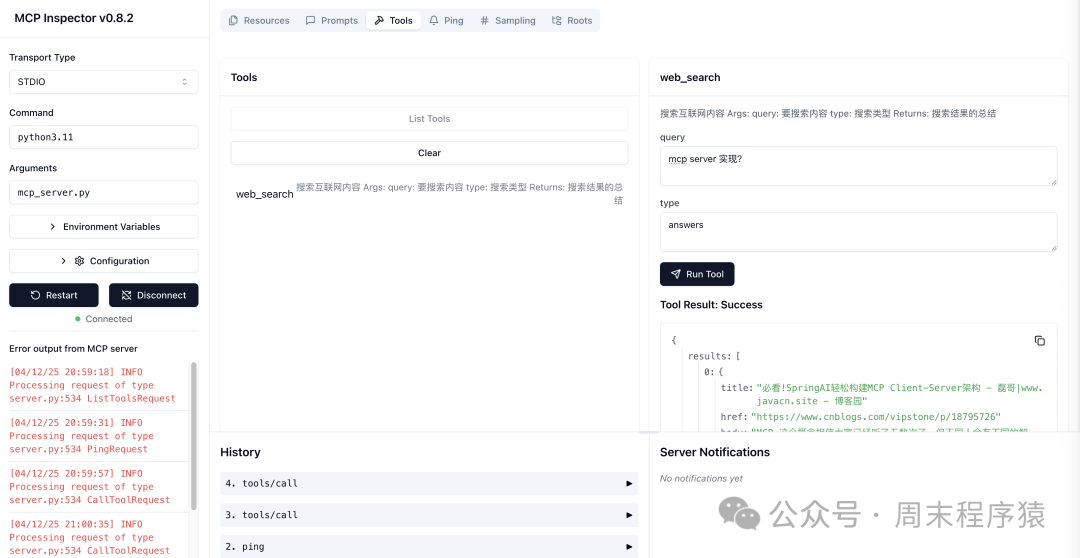Expand history entry 2. ping

(x=429, y=546)
